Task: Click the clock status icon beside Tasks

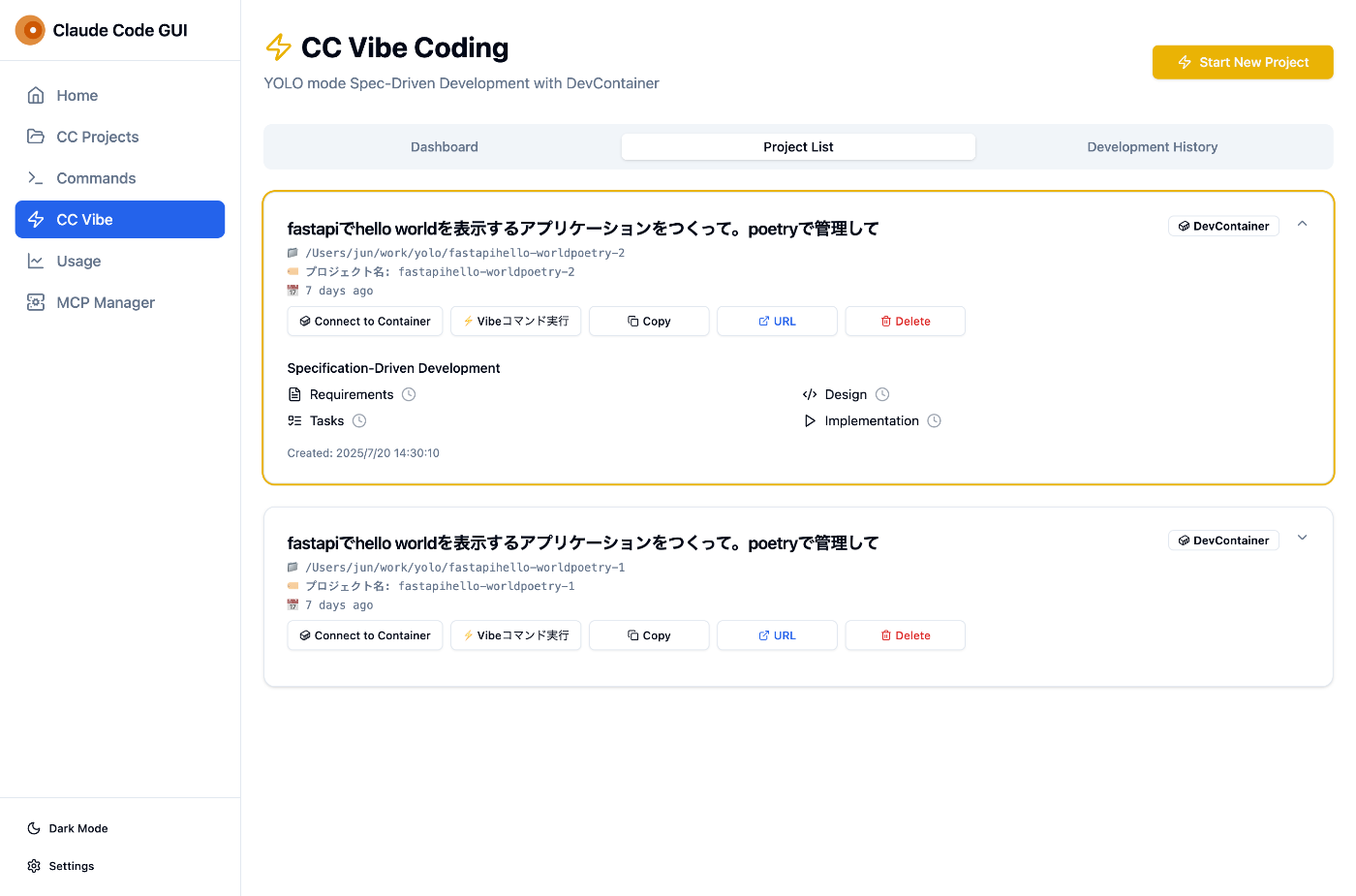Action: (359, 420)
